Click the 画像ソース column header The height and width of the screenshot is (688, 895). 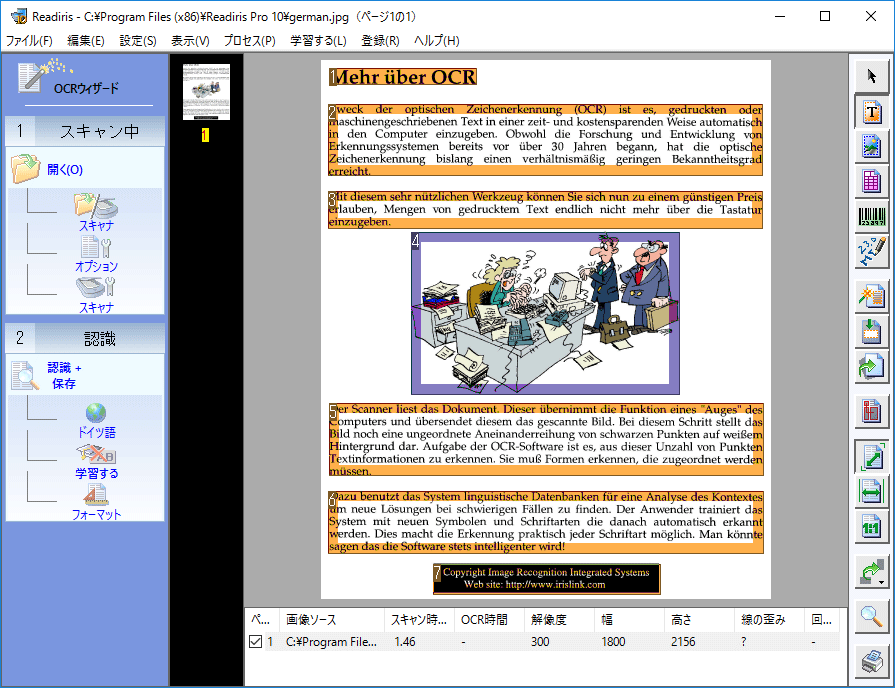[x=331, y=619]
